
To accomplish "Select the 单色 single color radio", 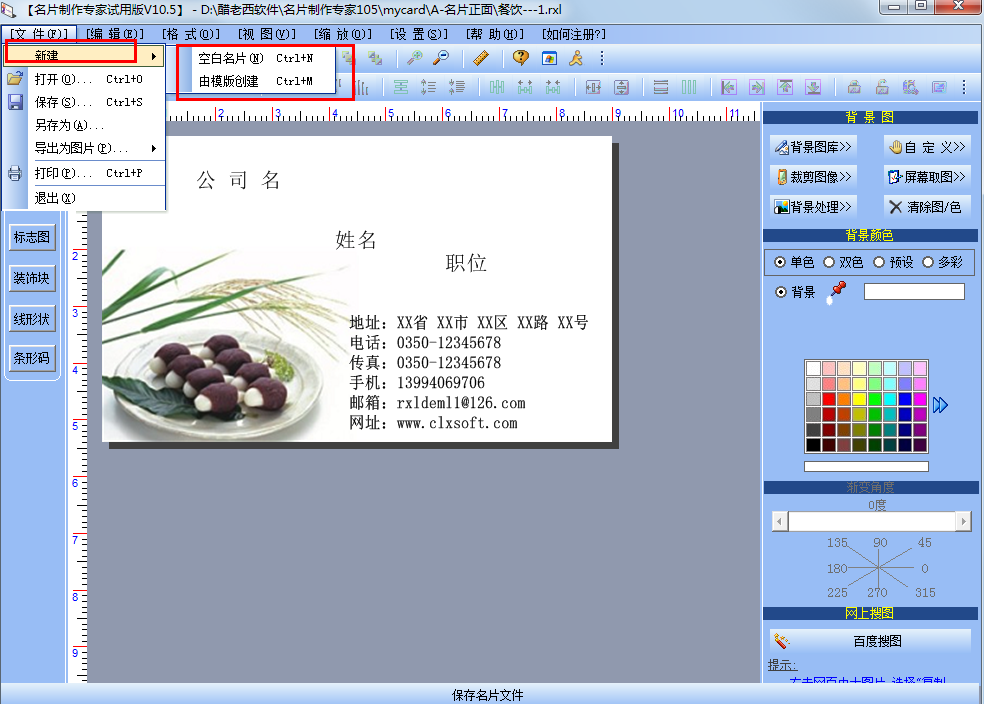I will tap(779, 262).
